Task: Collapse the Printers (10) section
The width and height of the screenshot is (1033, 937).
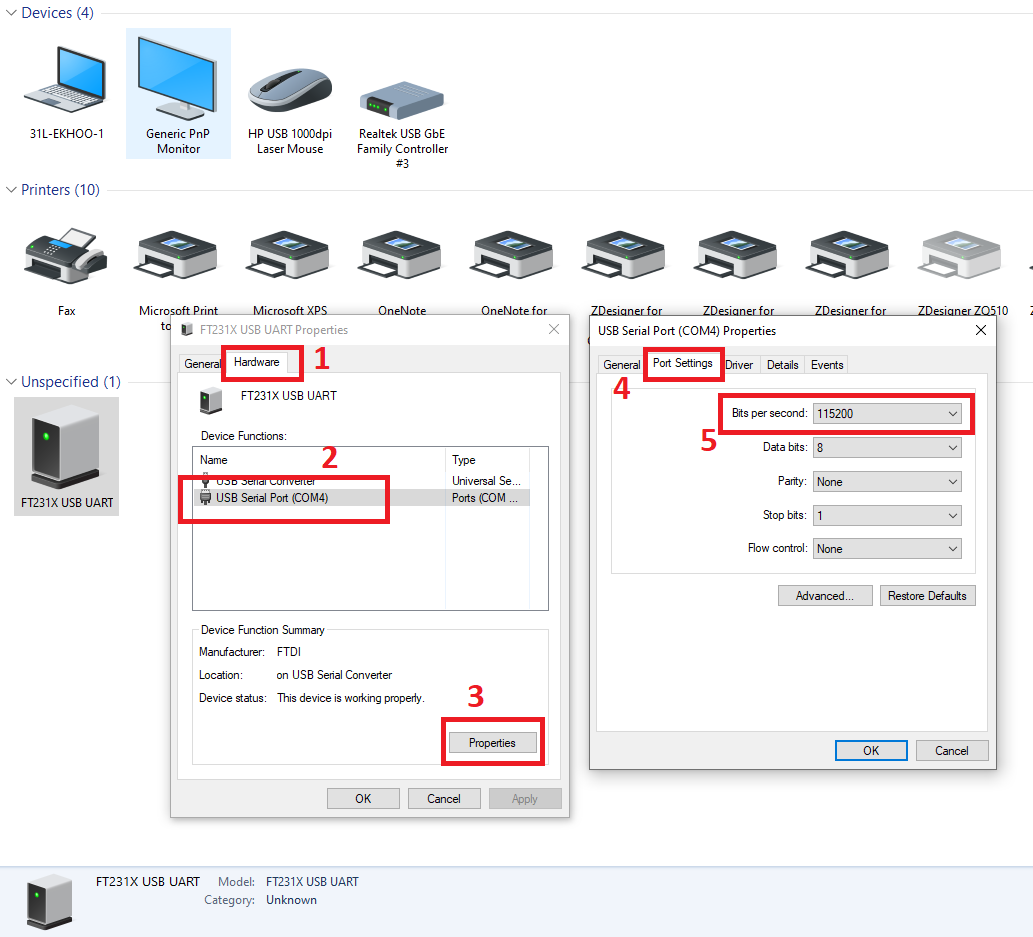Action: (x=10, y=189)
